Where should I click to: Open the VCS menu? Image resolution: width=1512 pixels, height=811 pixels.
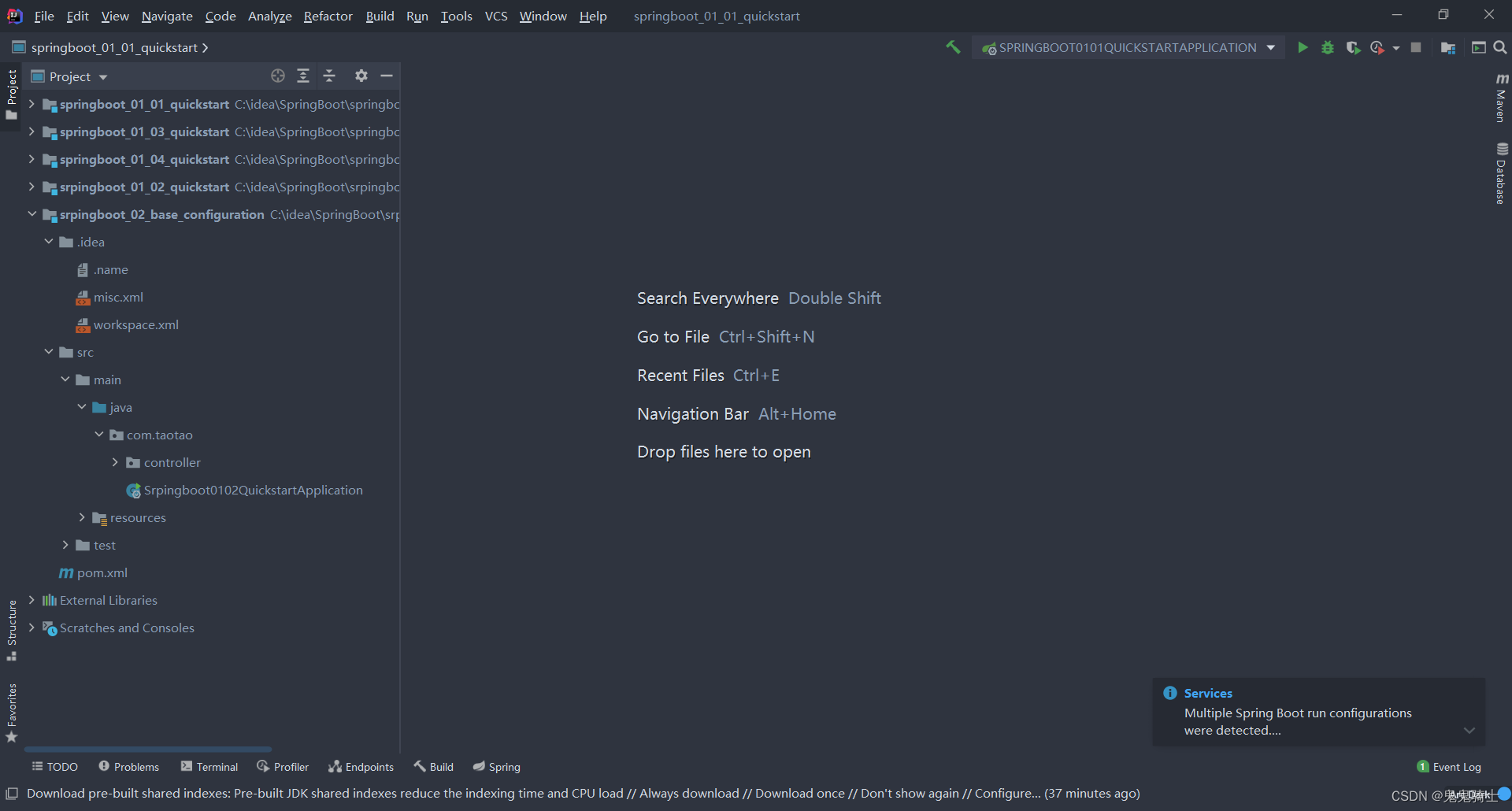496,16
